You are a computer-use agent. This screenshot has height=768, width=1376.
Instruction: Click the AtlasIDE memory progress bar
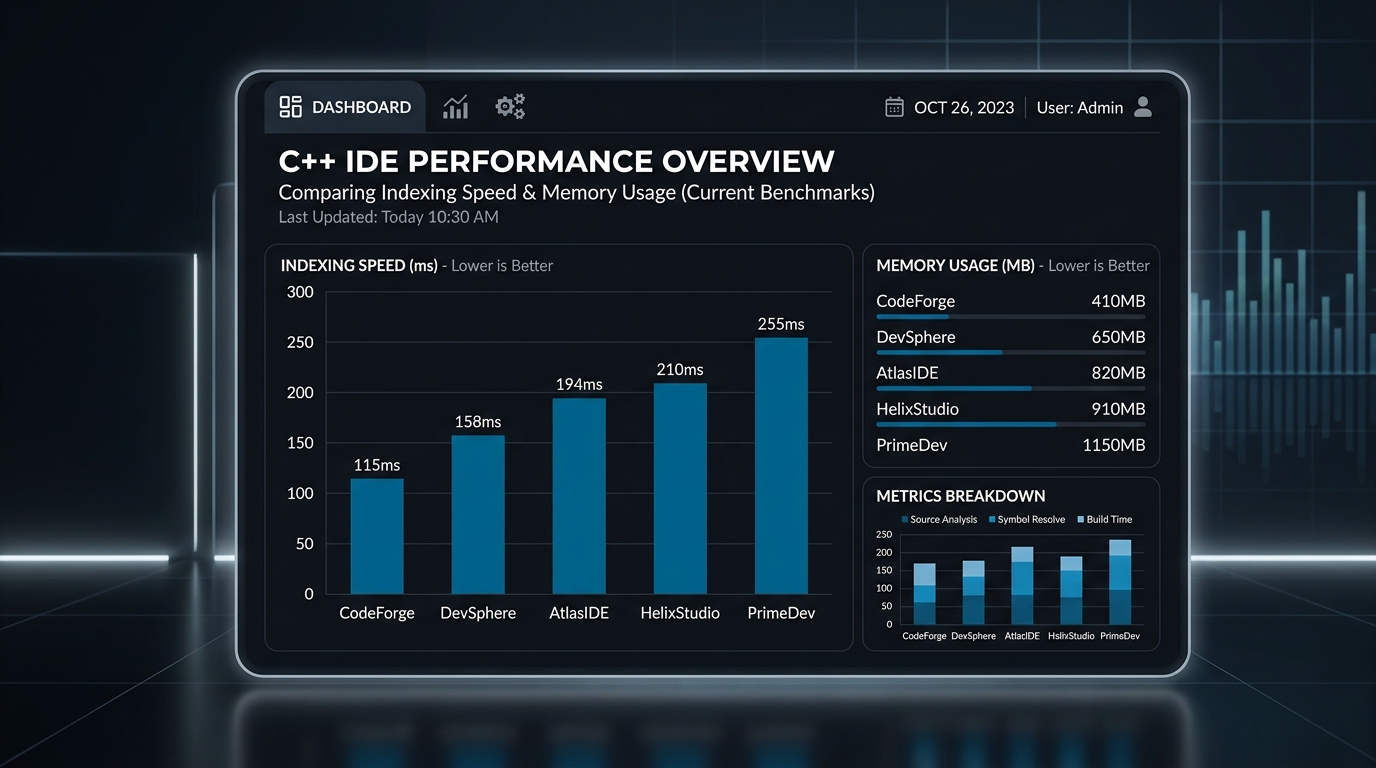click(x=1010, y=389)
